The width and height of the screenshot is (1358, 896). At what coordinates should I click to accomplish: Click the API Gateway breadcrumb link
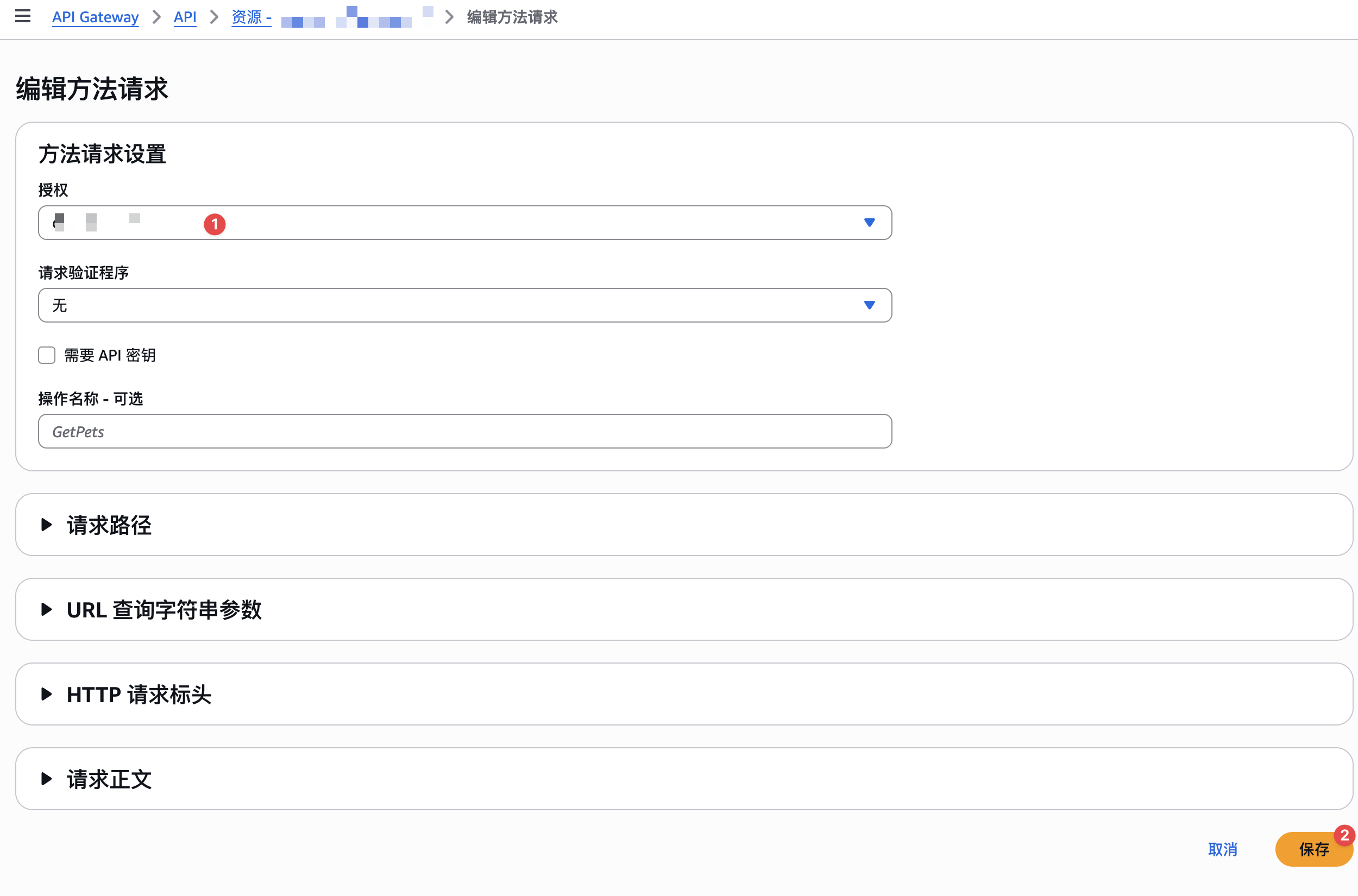pyautogui.click(x=96, y=17)
